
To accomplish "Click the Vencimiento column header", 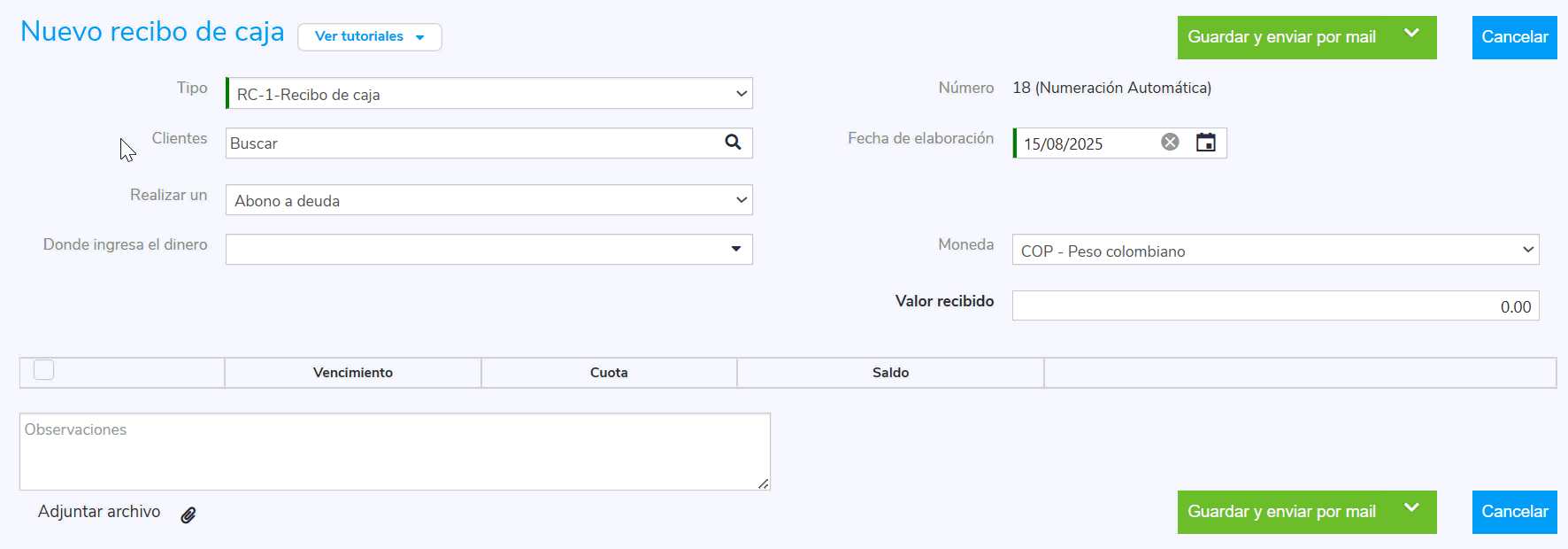I will coord(352,373).
